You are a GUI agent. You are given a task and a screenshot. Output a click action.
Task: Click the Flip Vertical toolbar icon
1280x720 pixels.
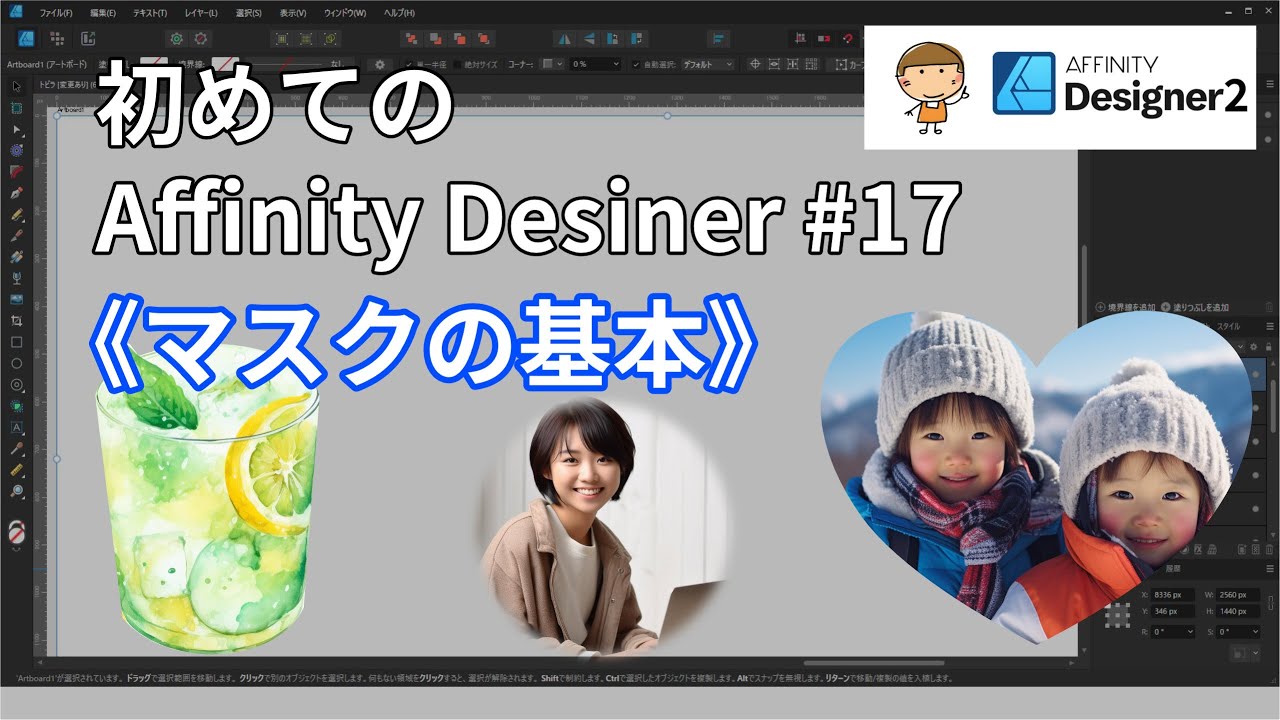click(x=589, y=39)
